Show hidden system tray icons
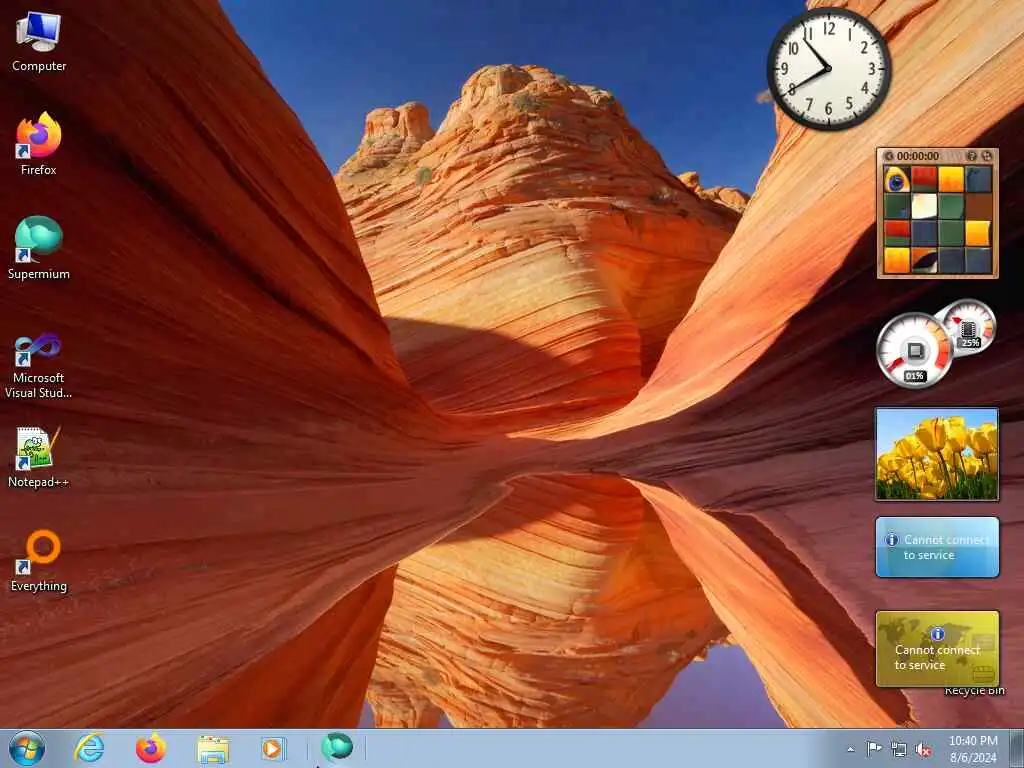 tap(850, 749)
